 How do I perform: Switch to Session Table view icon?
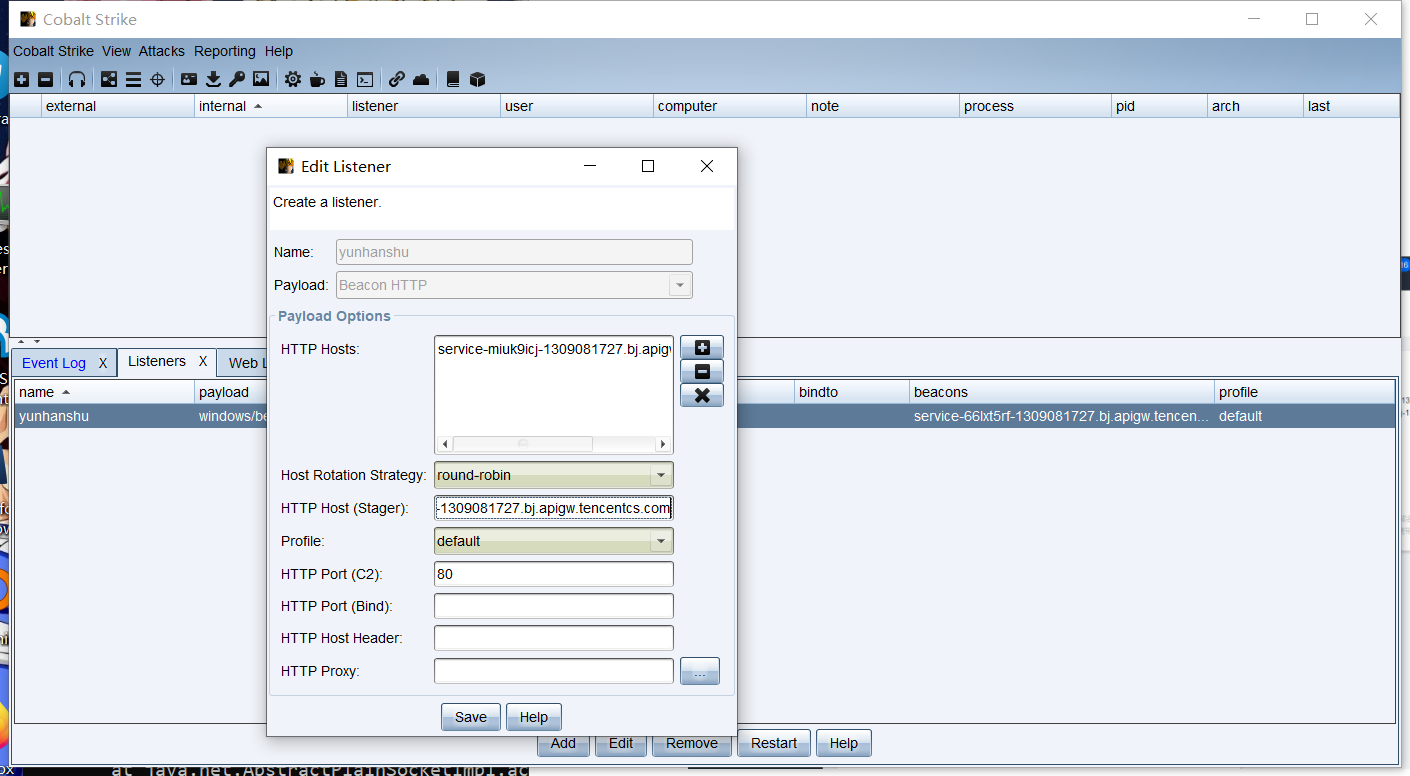click(133, 79)
